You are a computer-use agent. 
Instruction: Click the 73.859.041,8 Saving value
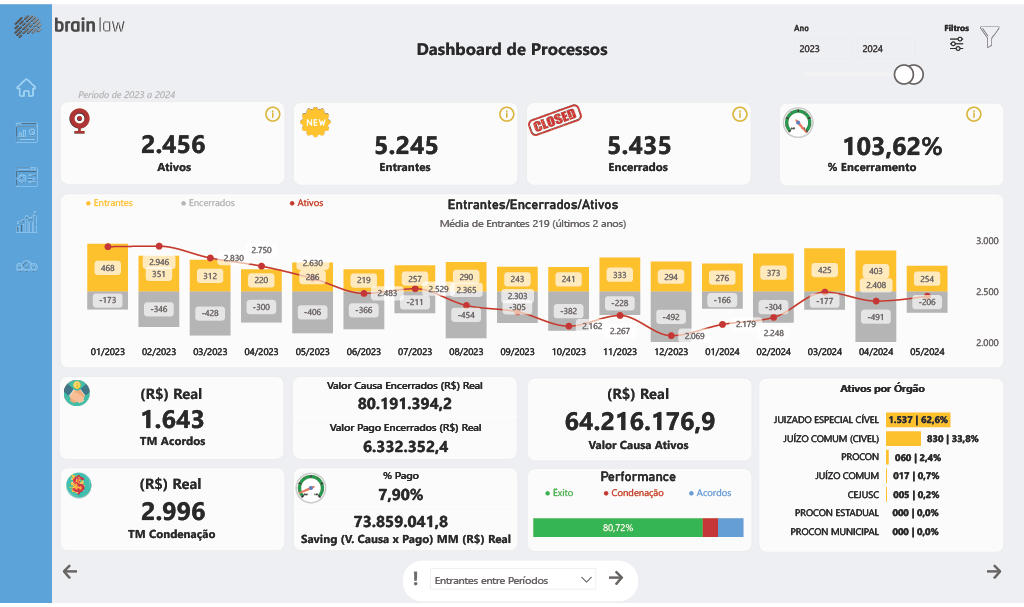401,521
